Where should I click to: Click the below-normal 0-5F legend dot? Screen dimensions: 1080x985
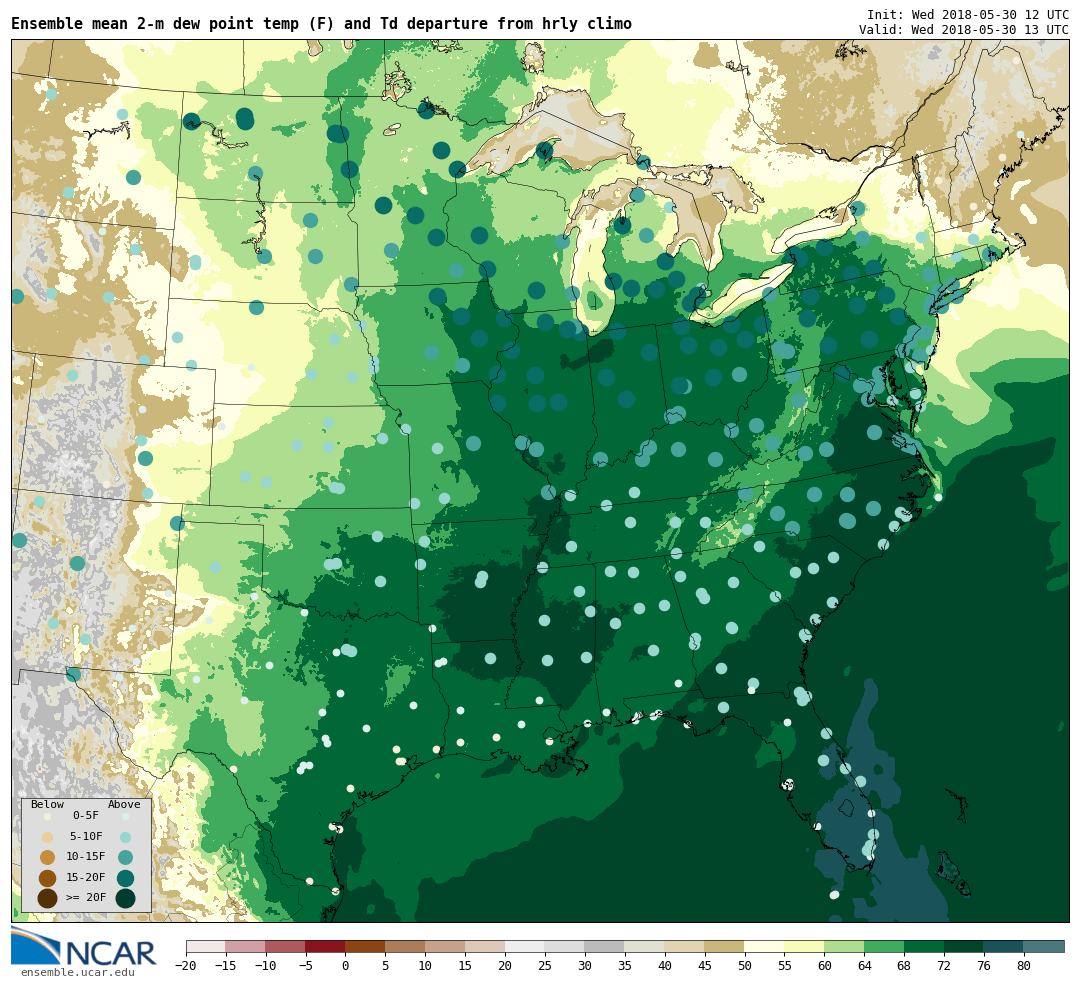pos(47,816)
